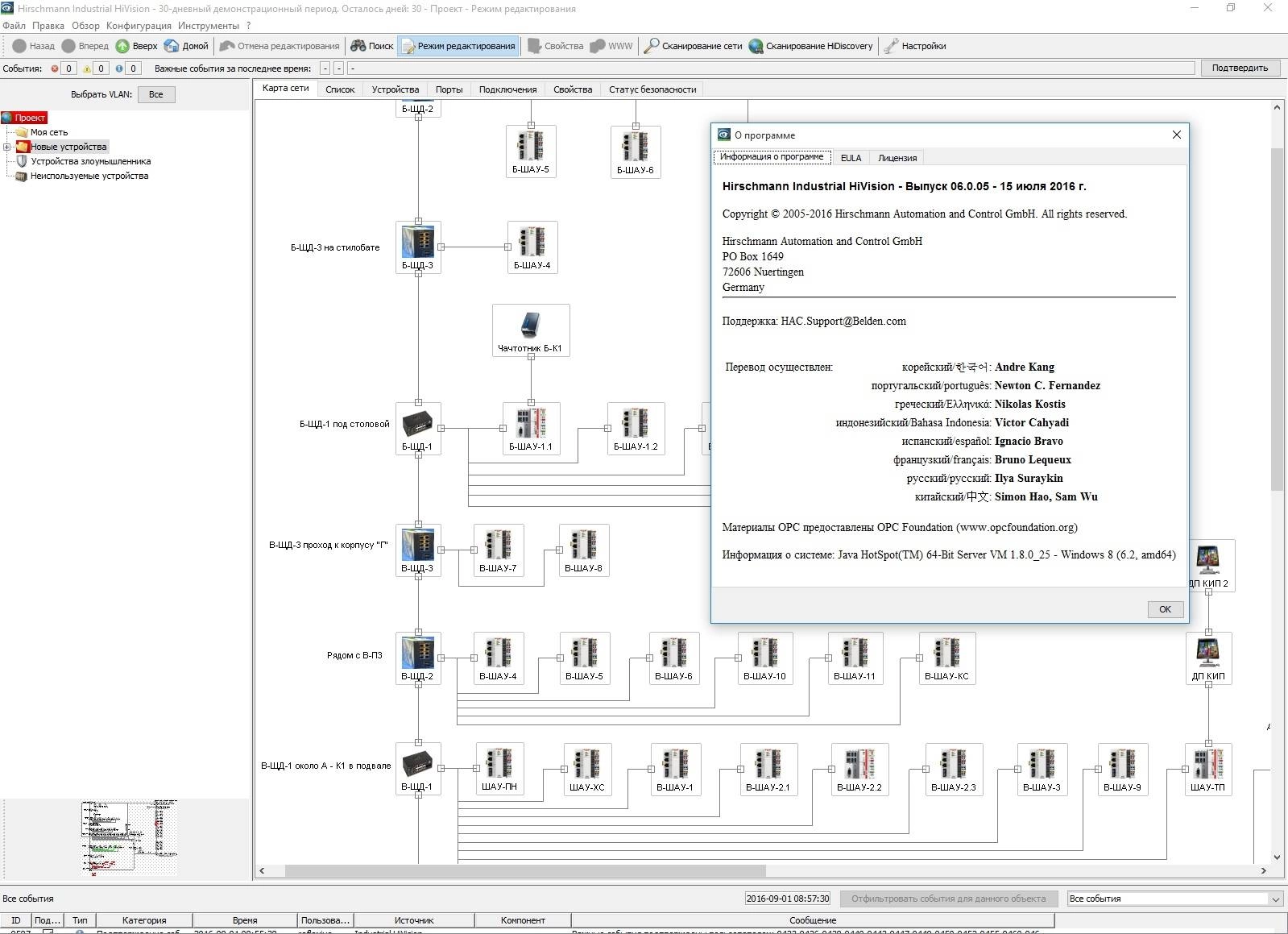Open the EULA tab in About dialog
This screenshot has width=1288, height=934.
click(851, 158)
